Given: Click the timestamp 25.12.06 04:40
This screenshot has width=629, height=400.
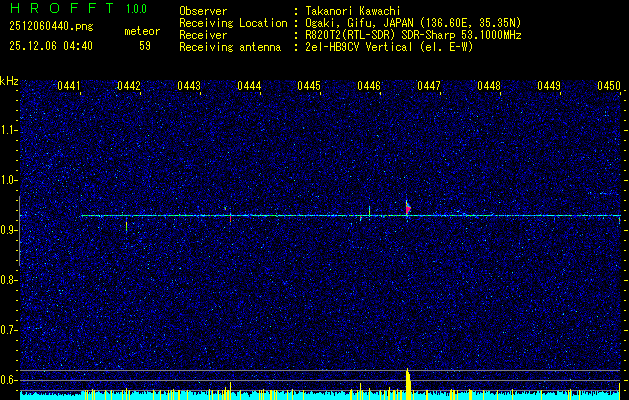Looking at the screenshot, I should point(51,46).
